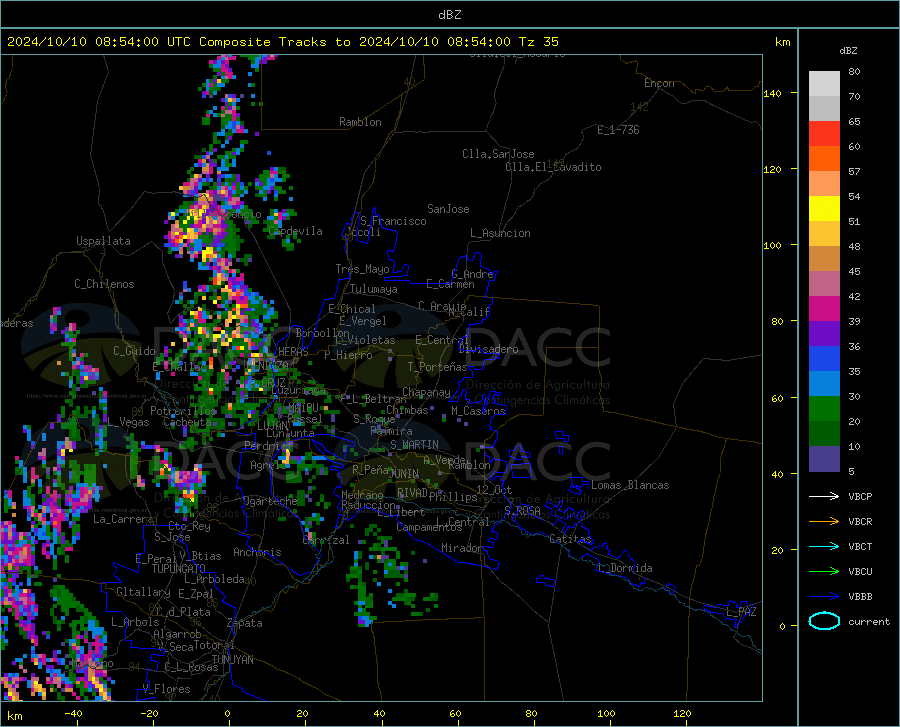This screenshot has height=727, width=900.
Task: Click the '120' km mark on bottom axis
Action: tap(682, 713)
